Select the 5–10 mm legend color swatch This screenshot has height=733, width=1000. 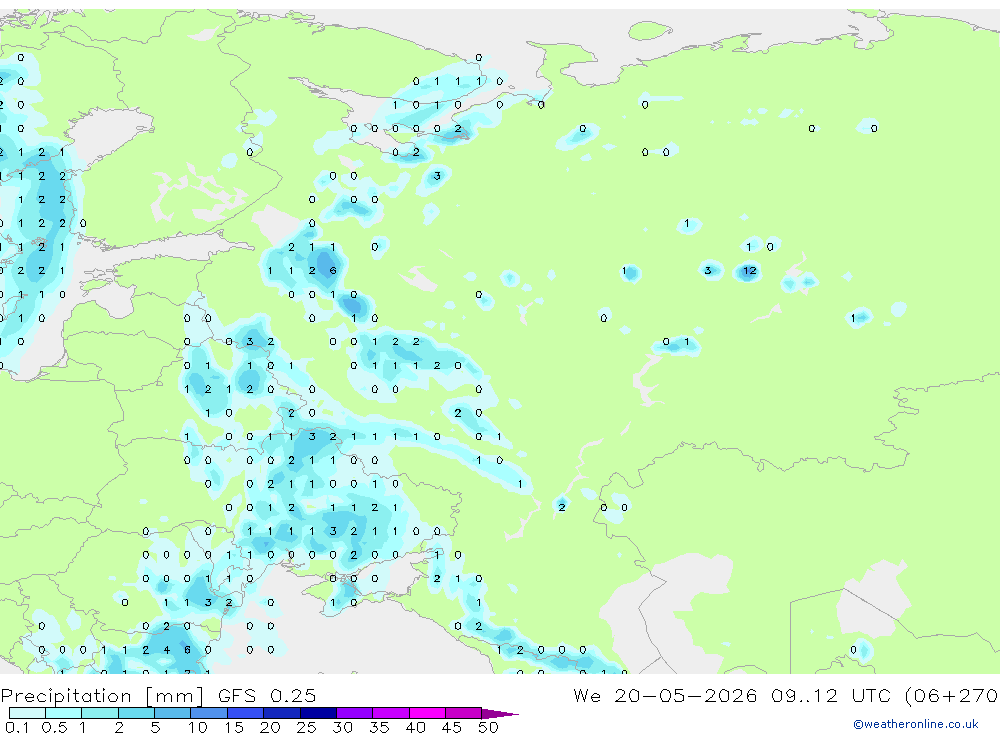point(173,713)
